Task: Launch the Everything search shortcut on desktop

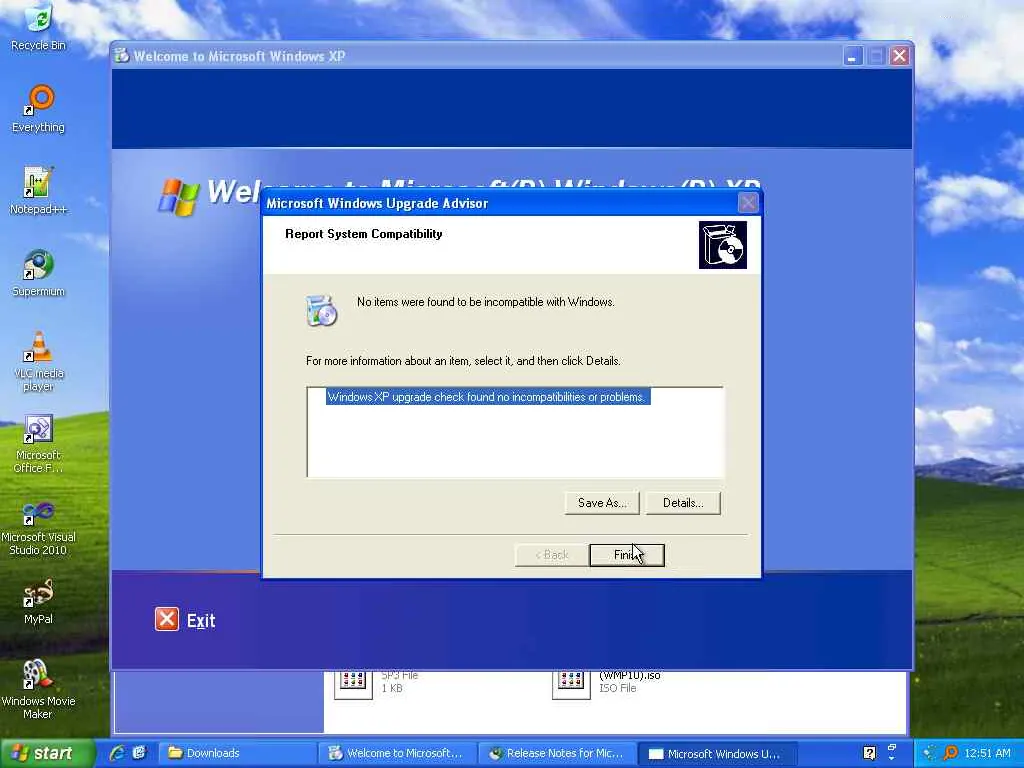Action: 39,108
